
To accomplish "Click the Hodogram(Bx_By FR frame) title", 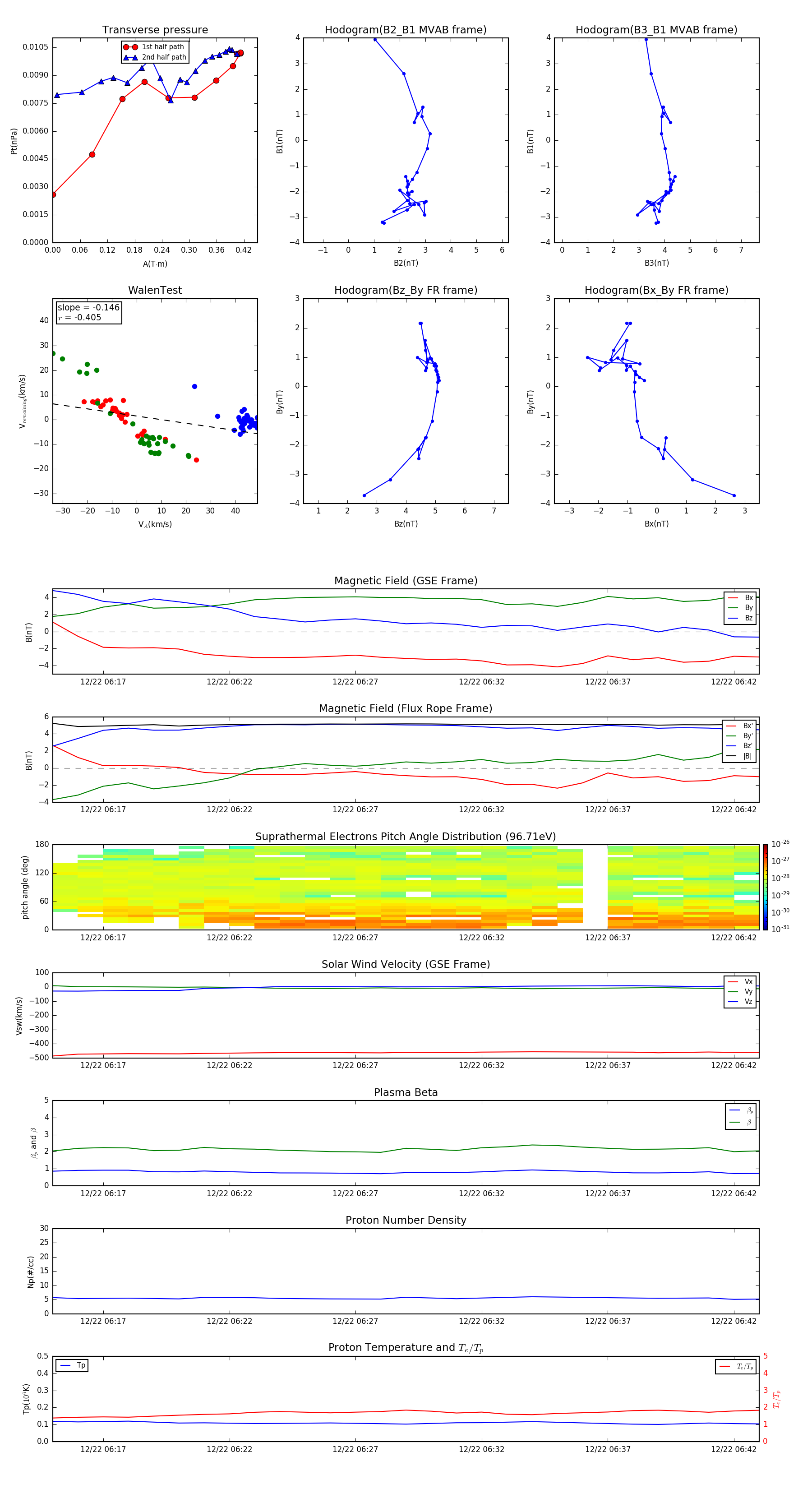I will tap(656, 290).
